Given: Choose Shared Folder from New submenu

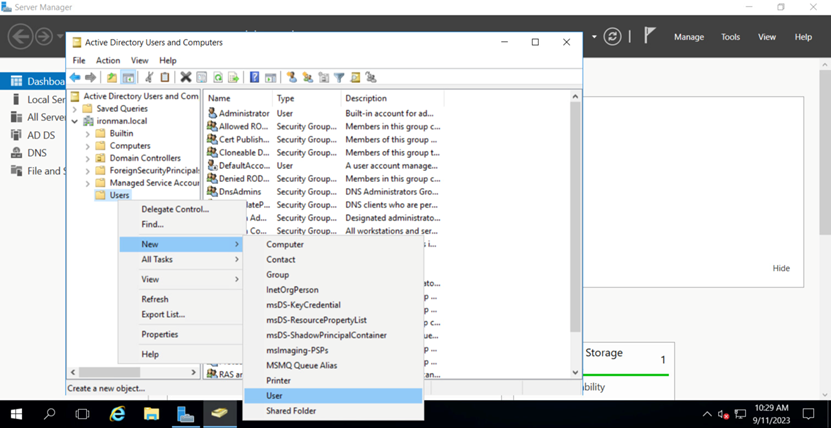Looking at the screenshot, I should click(333, 411).
